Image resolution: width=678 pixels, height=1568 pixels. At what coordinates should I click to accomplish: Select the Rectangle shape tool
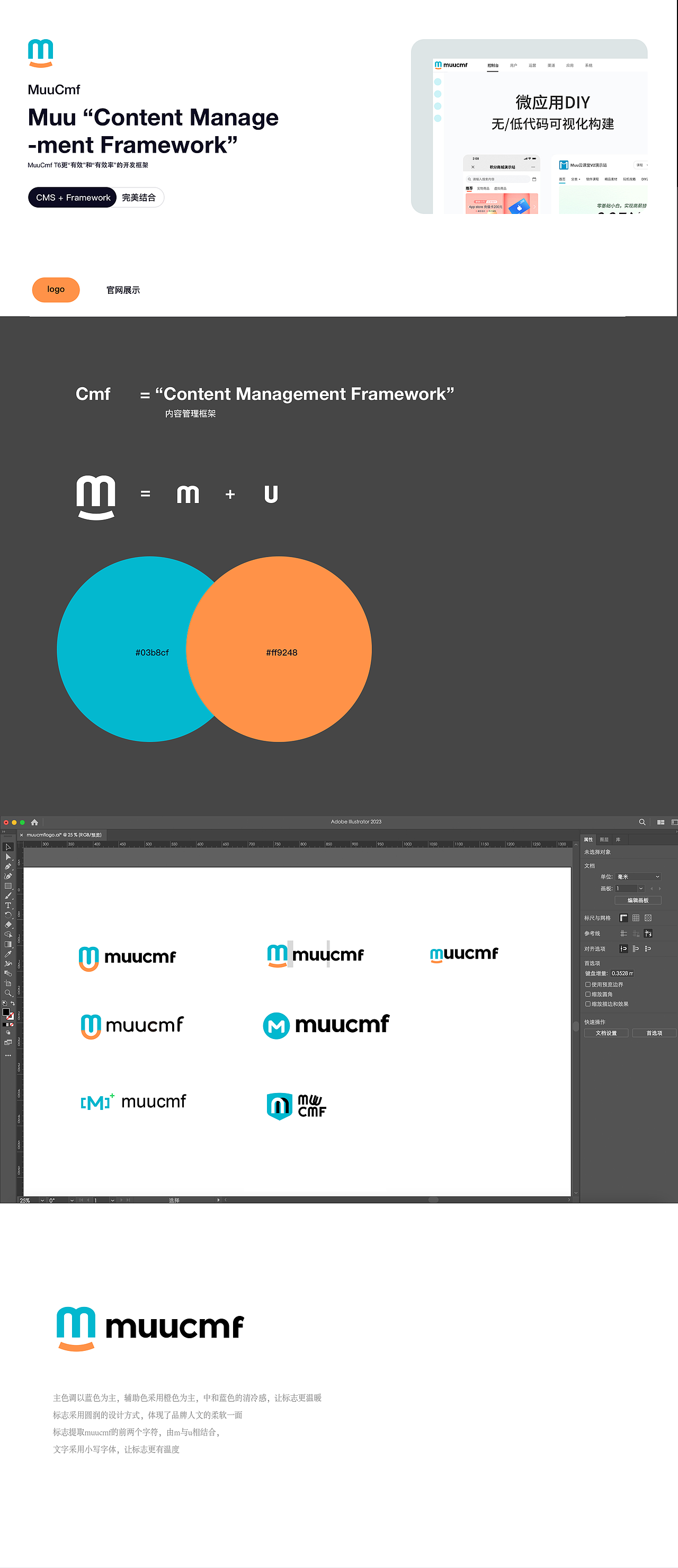(8, 885)
